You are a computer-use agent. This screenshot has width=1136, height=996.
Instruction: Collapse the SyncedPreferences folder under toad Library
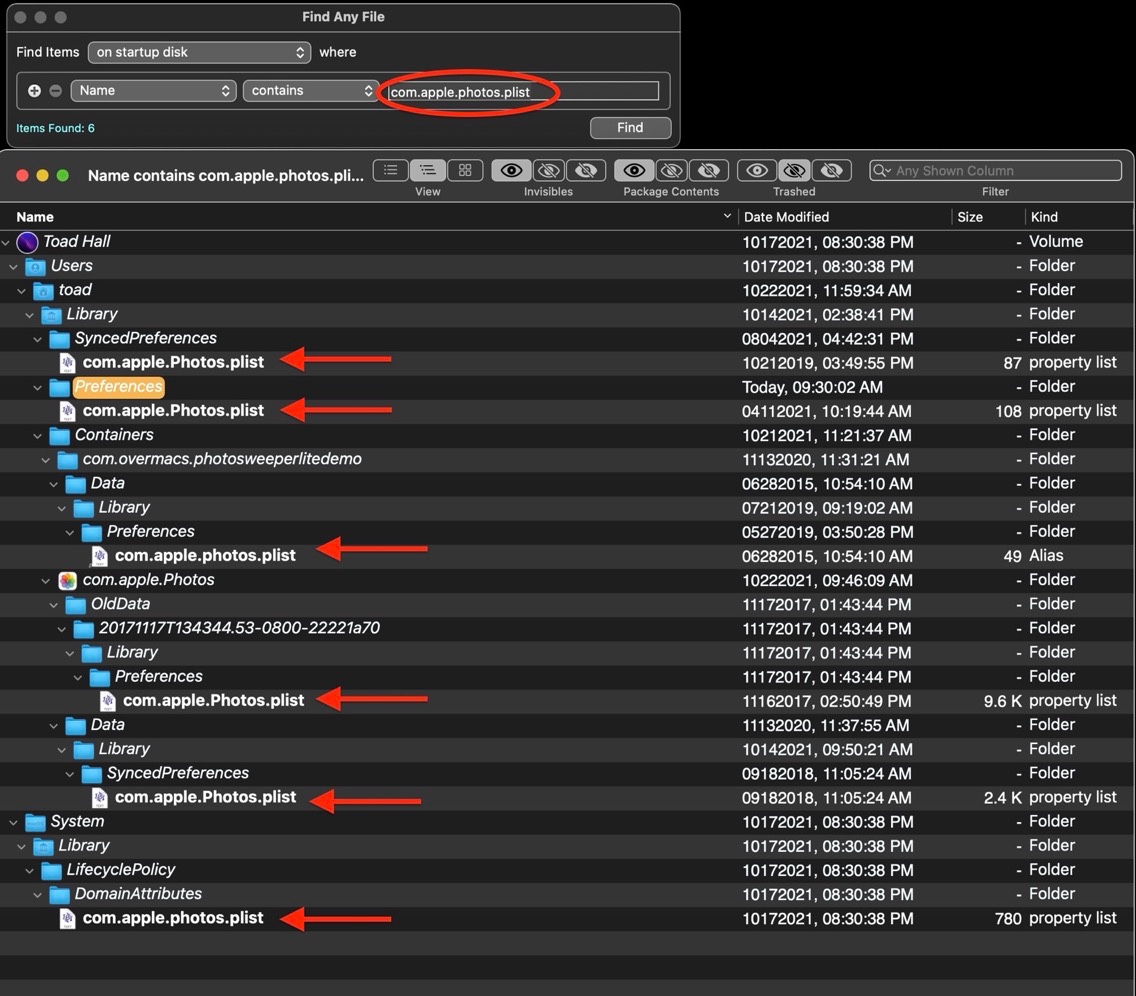37,339
